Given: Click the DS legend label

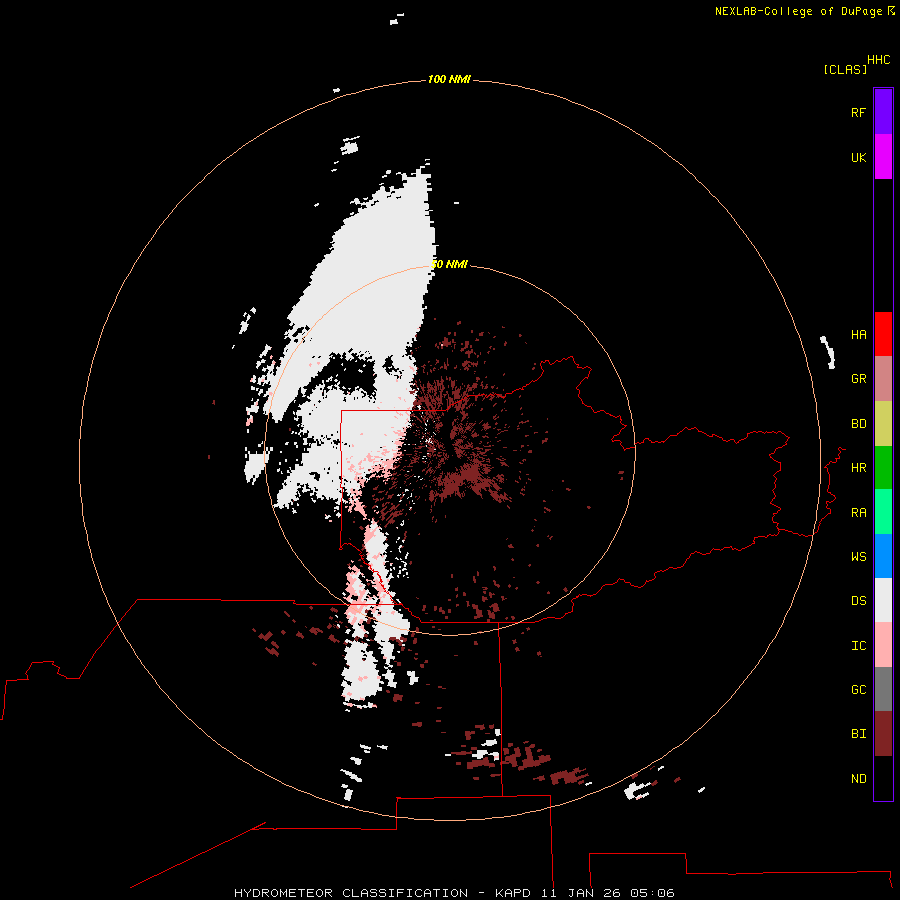Looking at the screenshot, I should coord(858,601).
